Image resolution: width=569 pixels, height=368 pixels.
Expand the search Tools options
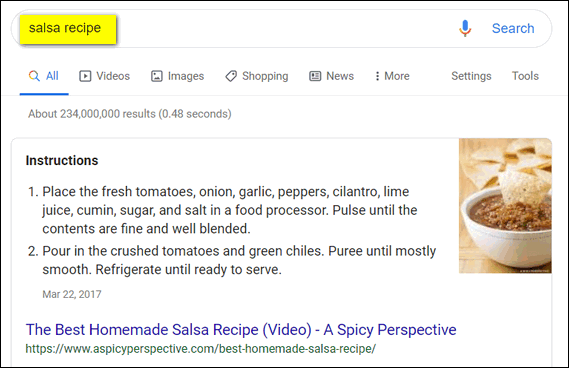pos(525,76)
